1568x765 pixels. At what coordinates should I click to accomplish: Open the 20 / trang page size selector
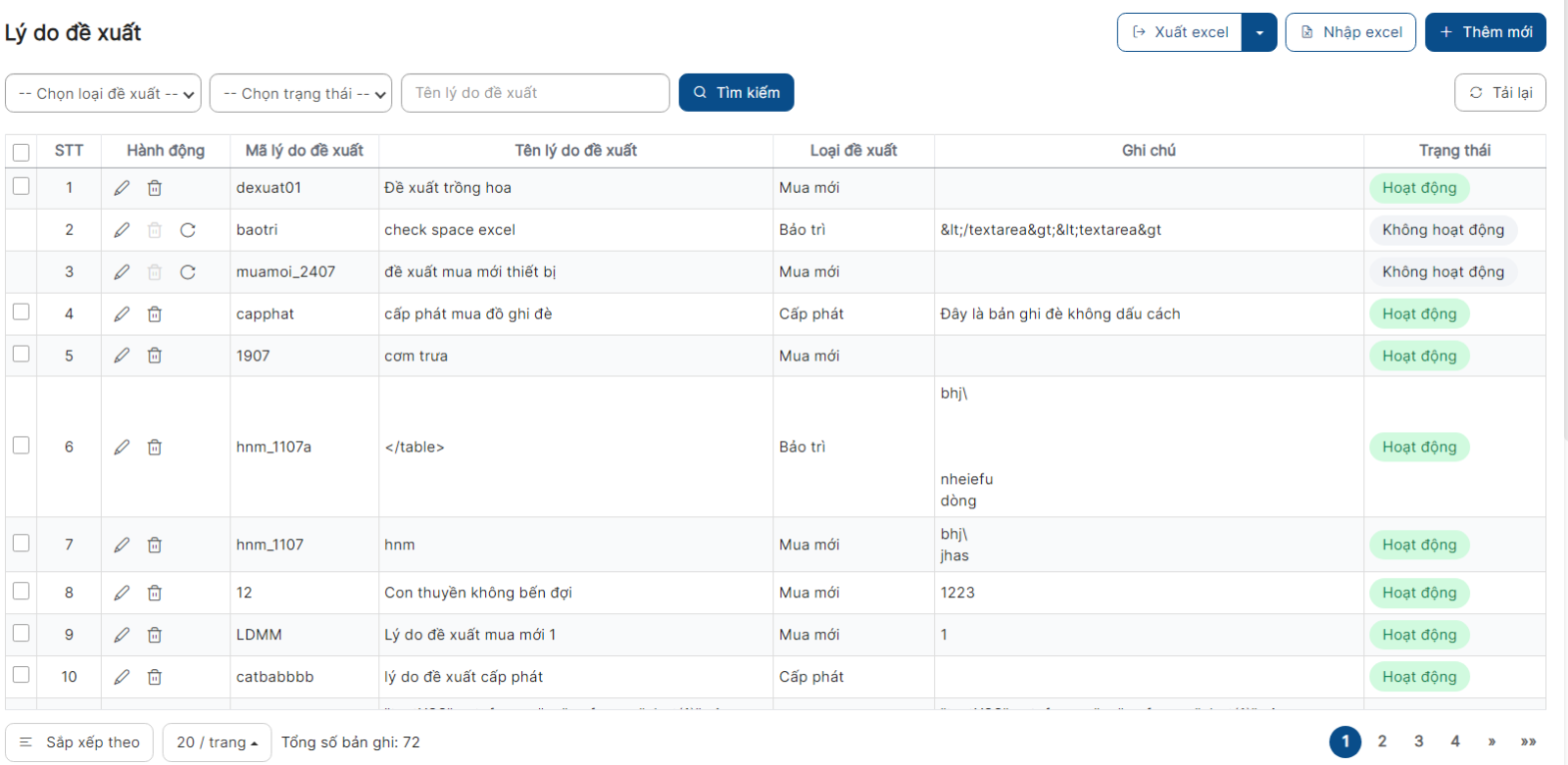(x=217, y=742)
